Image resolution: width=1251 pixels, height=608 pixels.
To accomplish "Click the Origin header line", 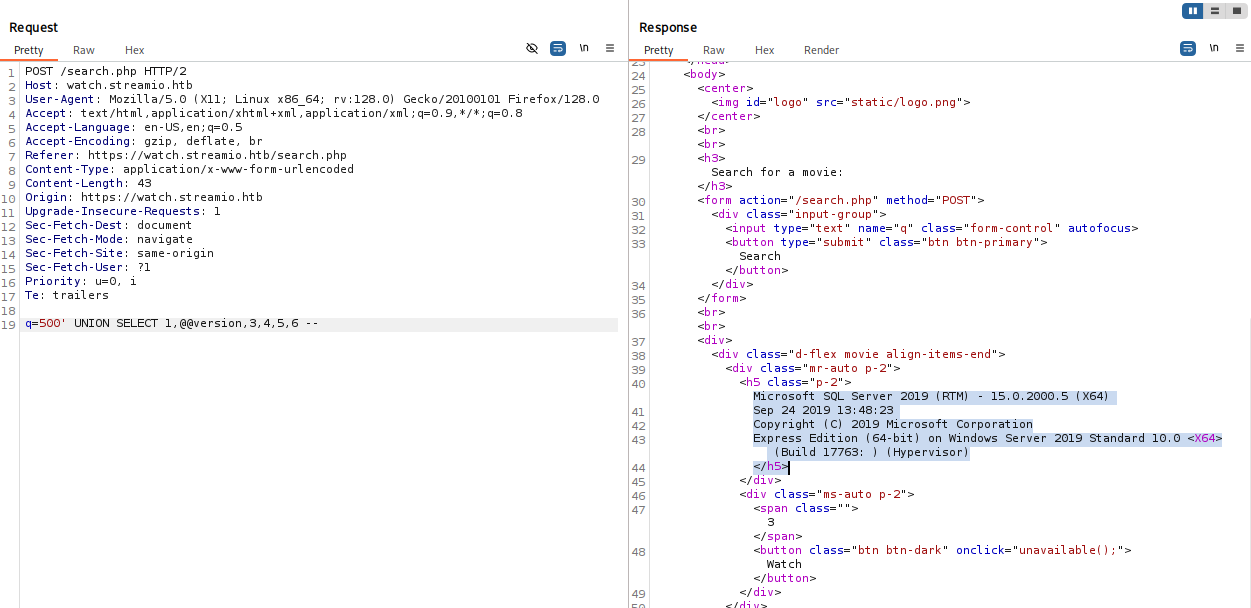I will pyautogui.click(x=144, y=197).
